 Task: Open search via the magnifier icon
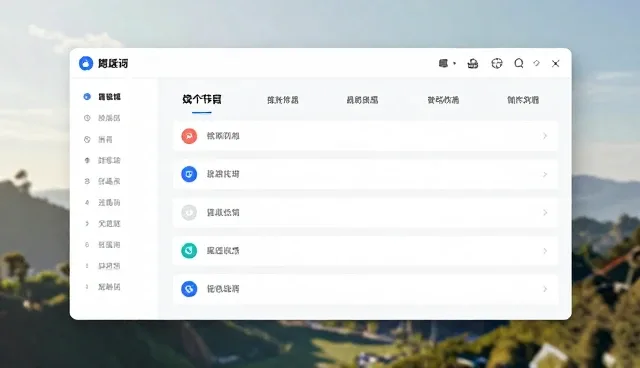click(519, 63)
